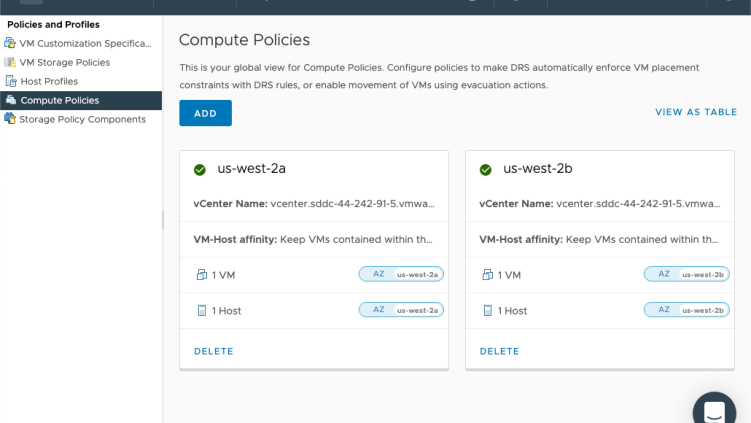Open Host Profiles menu item
The image size is (751, 423).
[49, 81]
